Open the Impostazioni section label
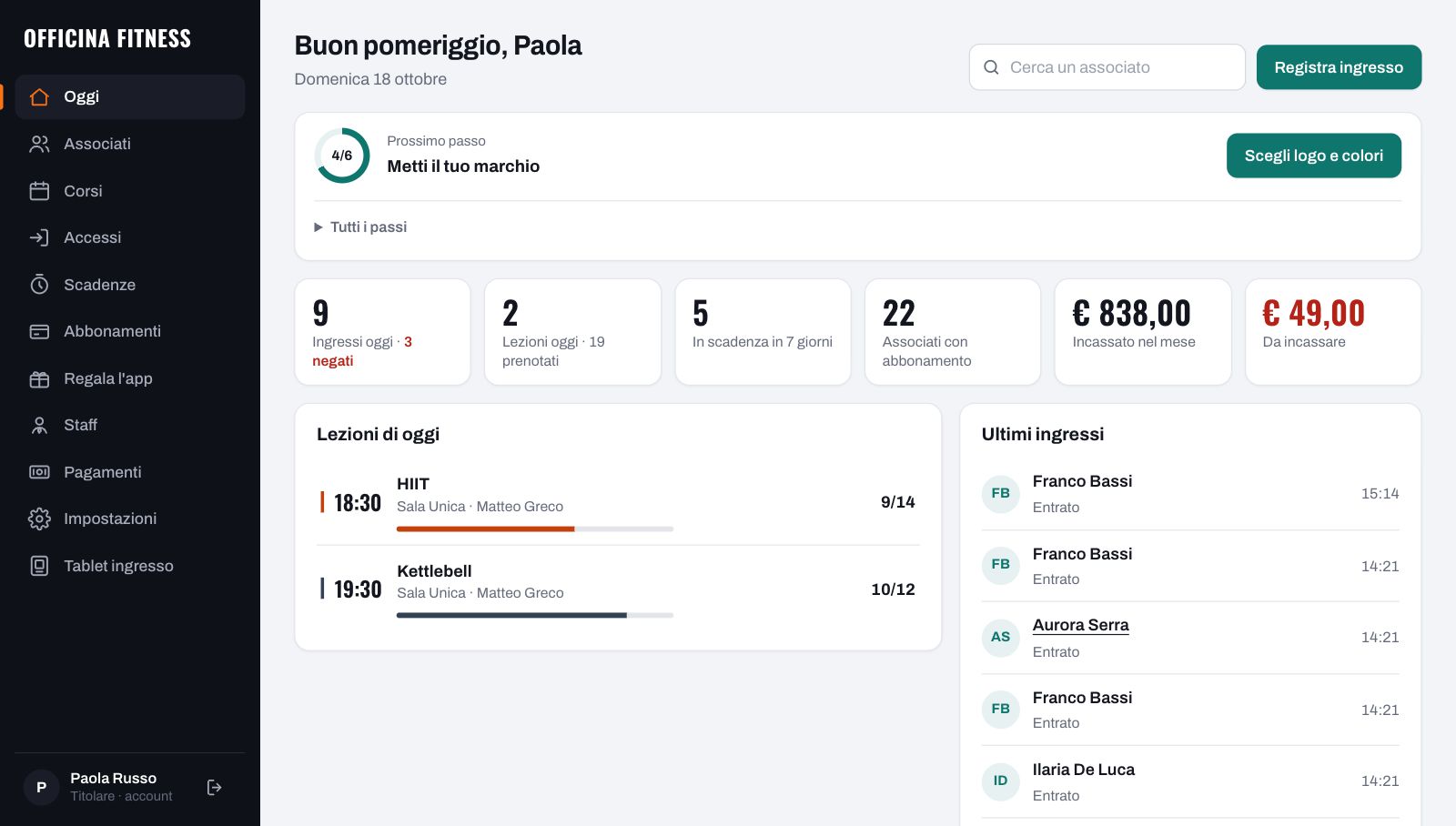This screenshot has width=1456, height=826. point(110,519)
